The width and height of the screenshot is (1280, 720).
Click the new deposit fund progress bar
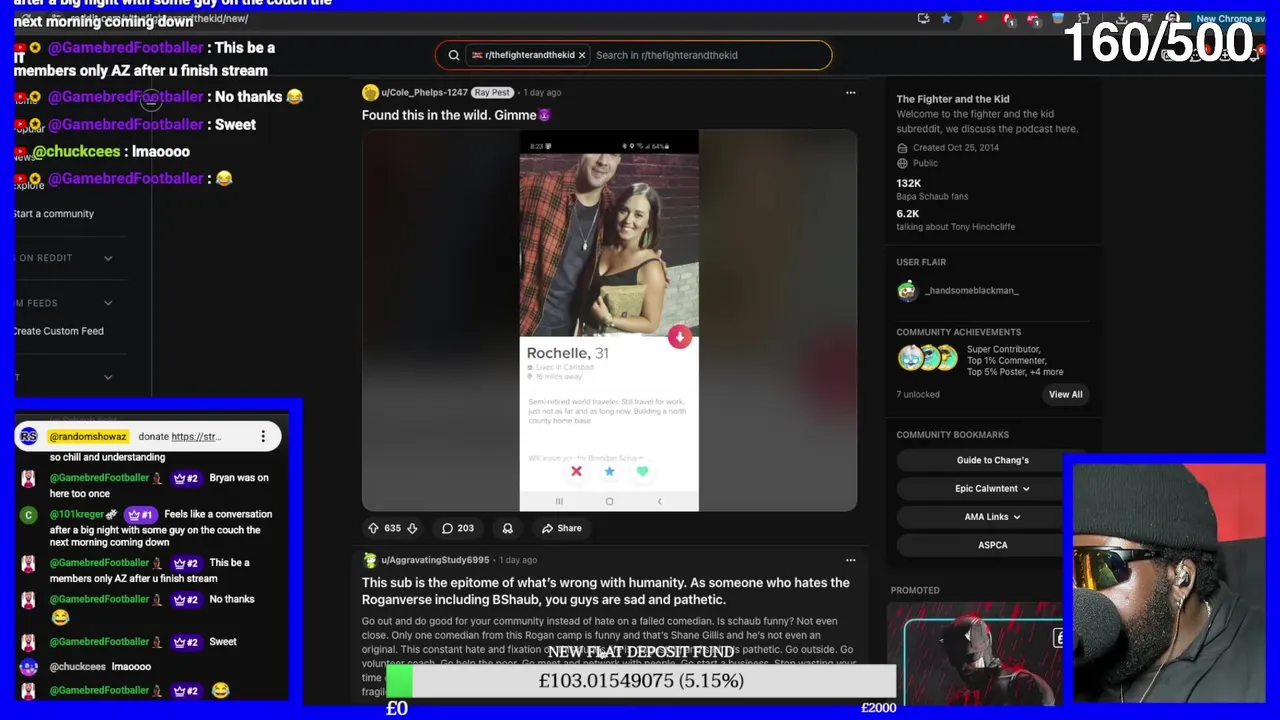click(x=640, y=681)
